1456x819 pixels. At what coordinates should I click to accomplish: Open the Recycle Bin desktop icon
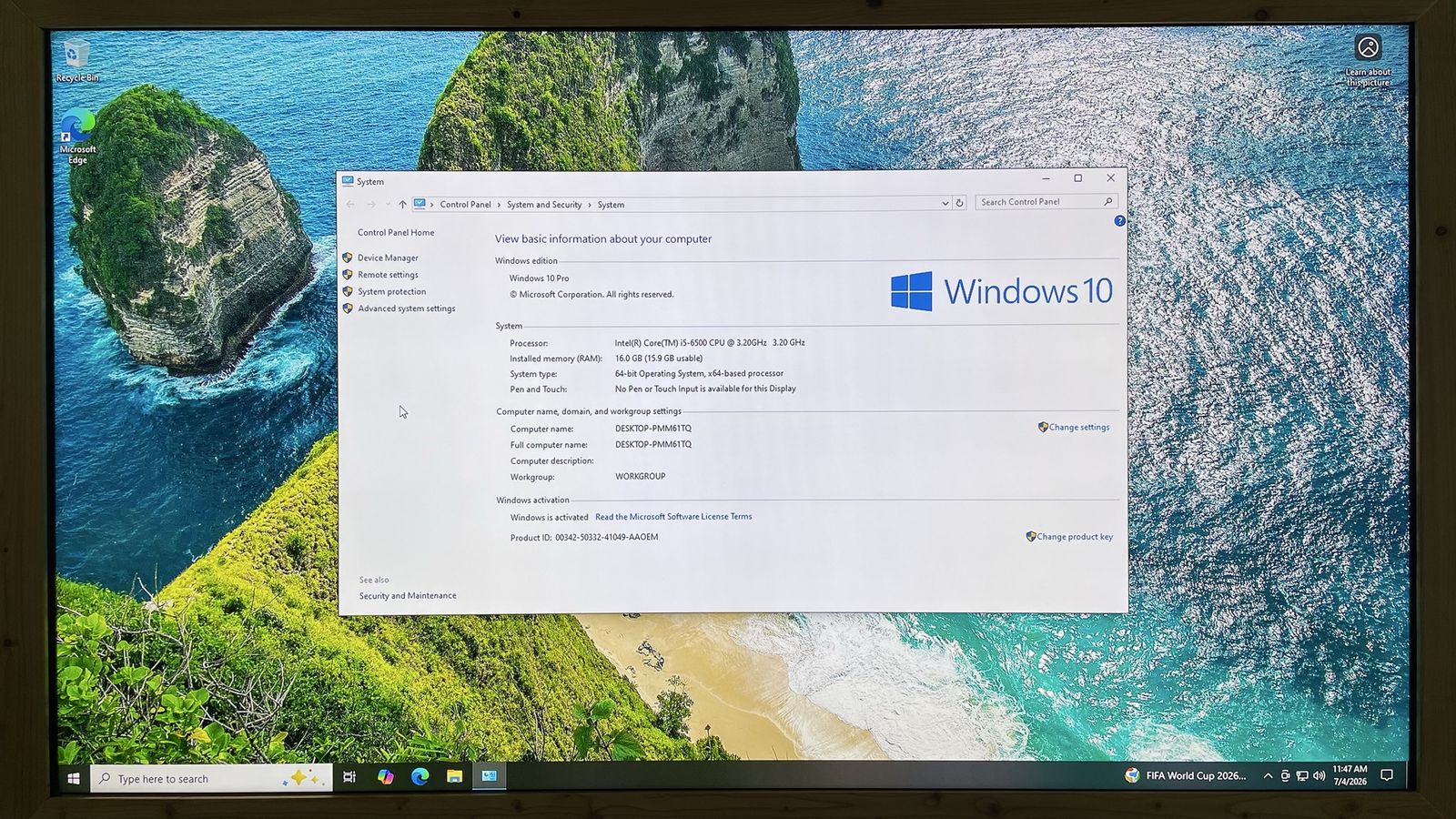(77, 62)
